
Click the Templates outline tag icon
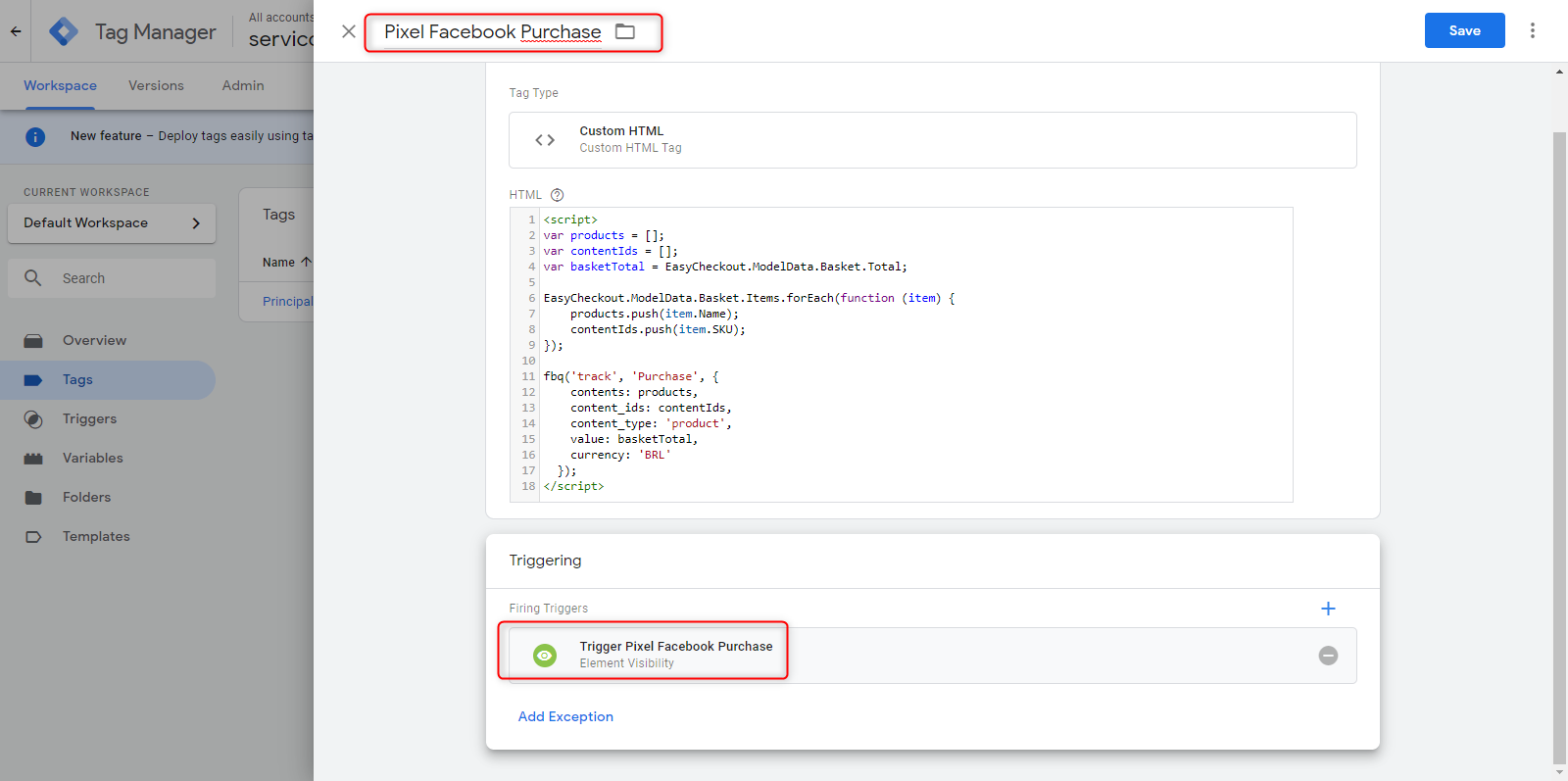point(33,537)
